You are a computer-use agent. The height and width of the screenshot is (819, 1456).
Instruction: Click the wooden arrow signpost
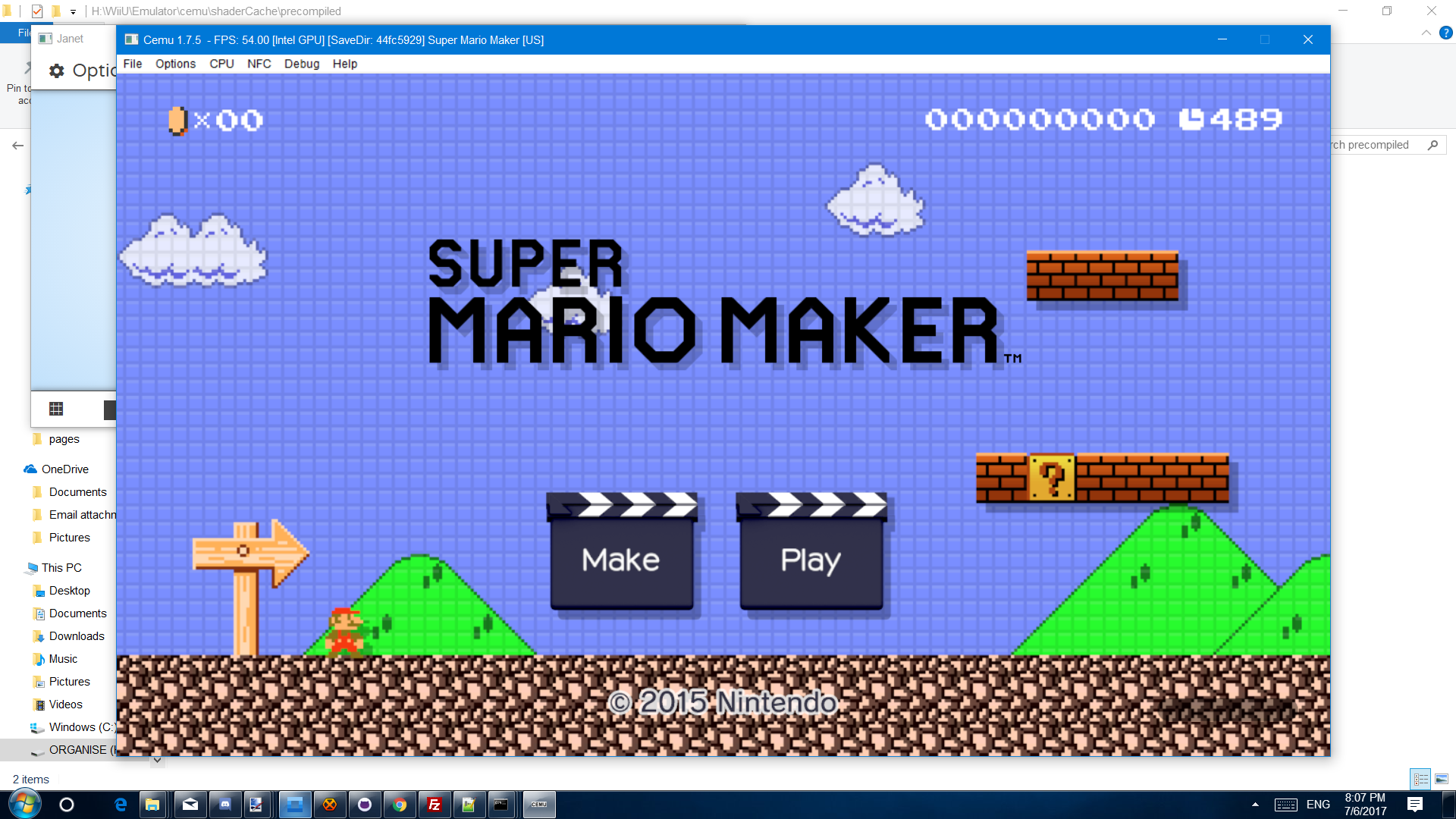click(250, 588)
